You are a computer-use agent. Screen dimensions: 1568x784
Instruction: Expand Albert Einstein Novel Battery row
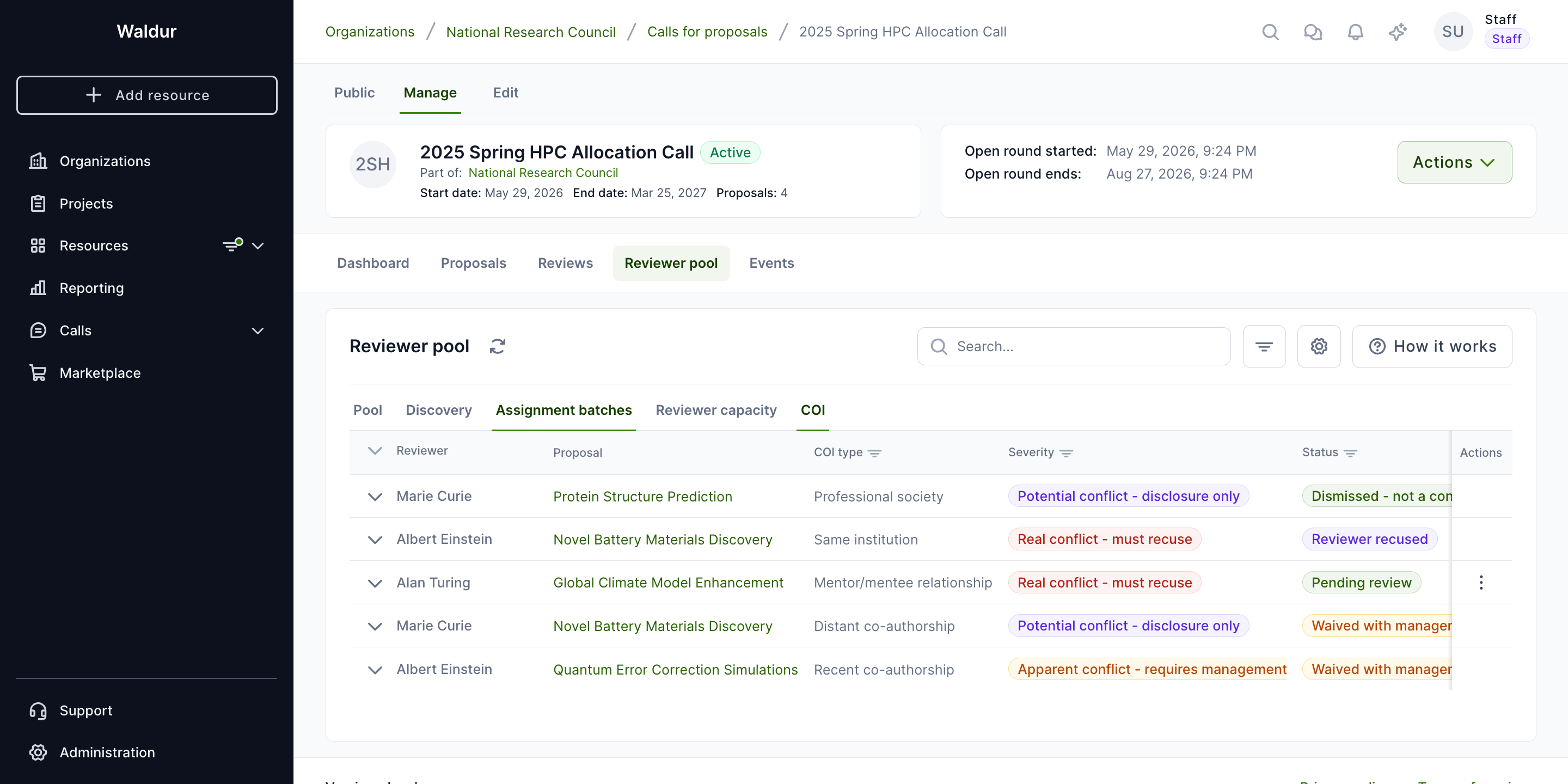pos(375,540)
